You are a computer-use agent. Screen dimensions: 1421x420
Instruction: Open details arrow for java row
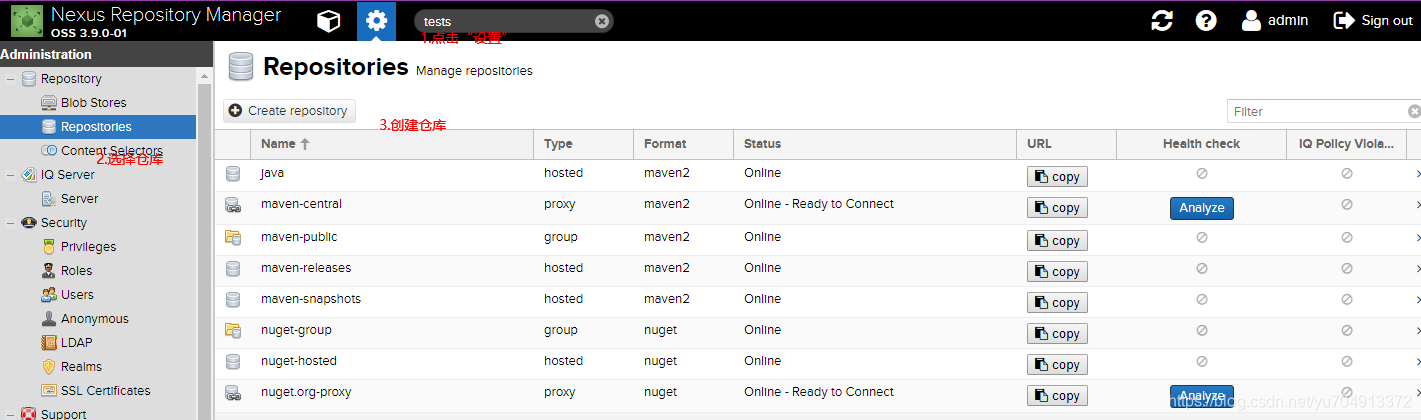tap(1417, 175)
